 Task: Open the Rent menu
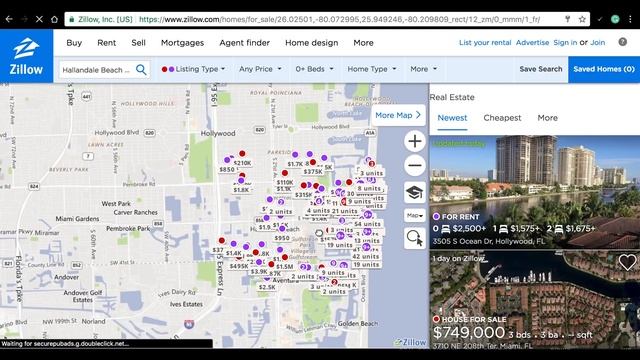click(107, 42)
